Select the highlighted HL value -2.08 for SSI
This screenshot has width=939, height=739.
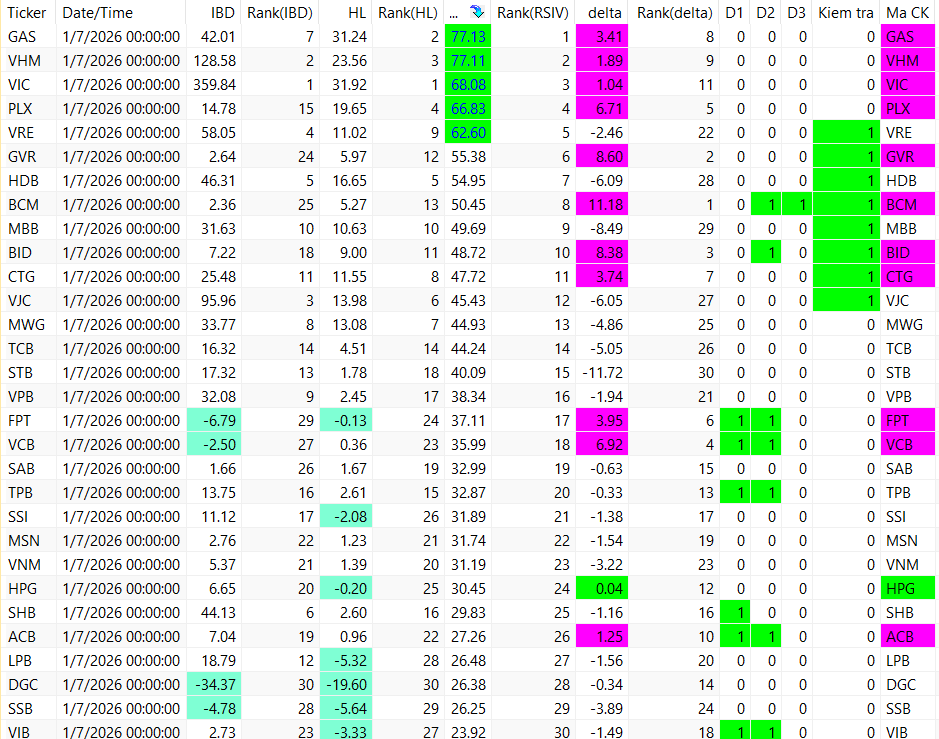click(x=346, y=516)
